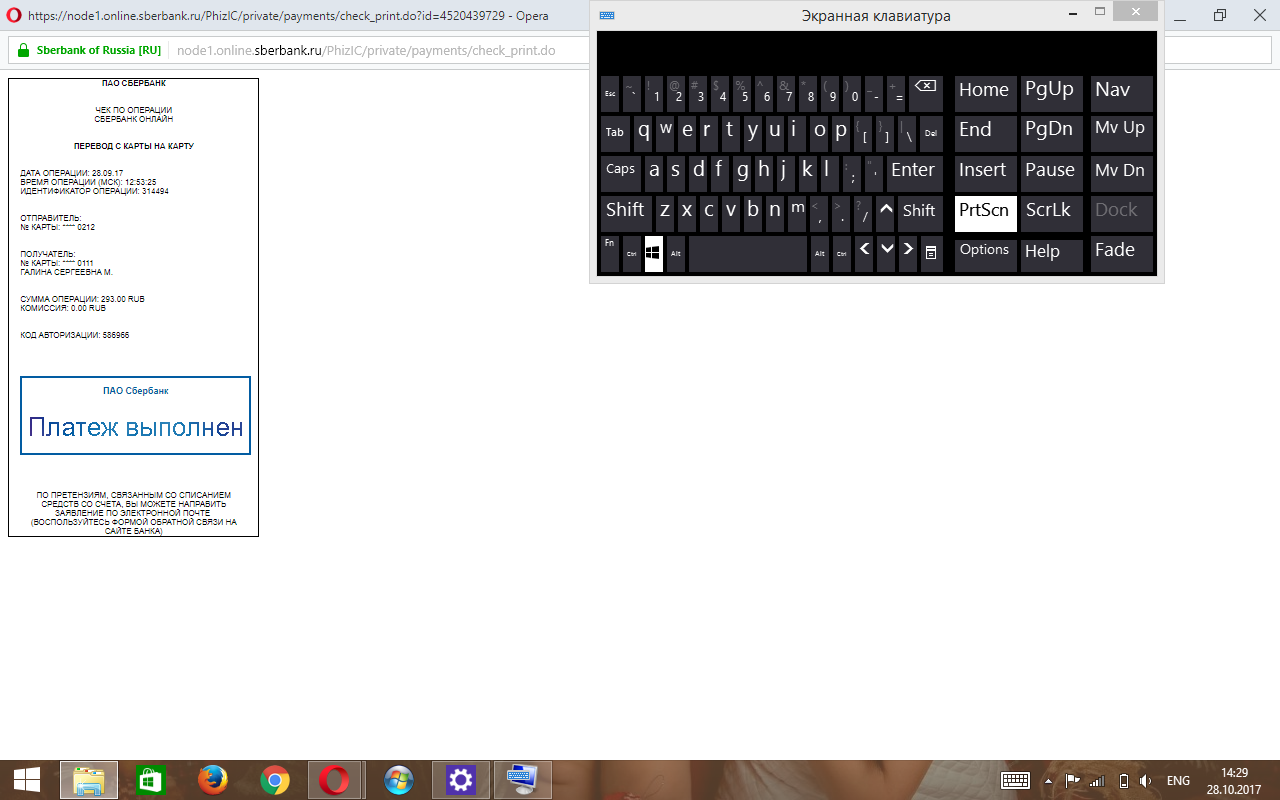Click the 'ЧЕК ПО ОПЕРАЦИИ' receipt title
Image resolution: width=1280 pixels, height=800 pixels.
point(134,110)
